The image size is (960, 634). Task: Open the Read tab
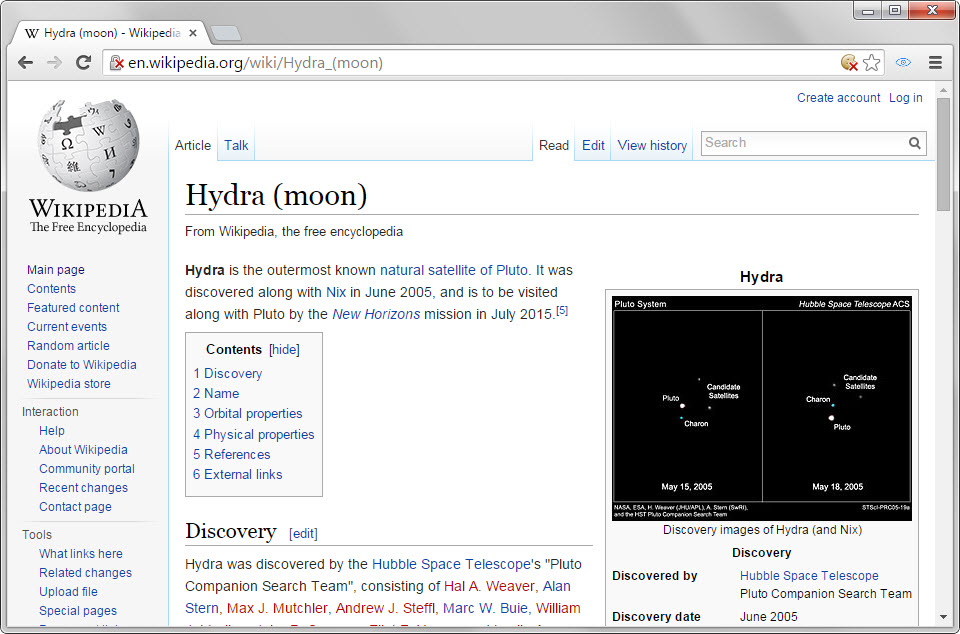coord(553,146)
